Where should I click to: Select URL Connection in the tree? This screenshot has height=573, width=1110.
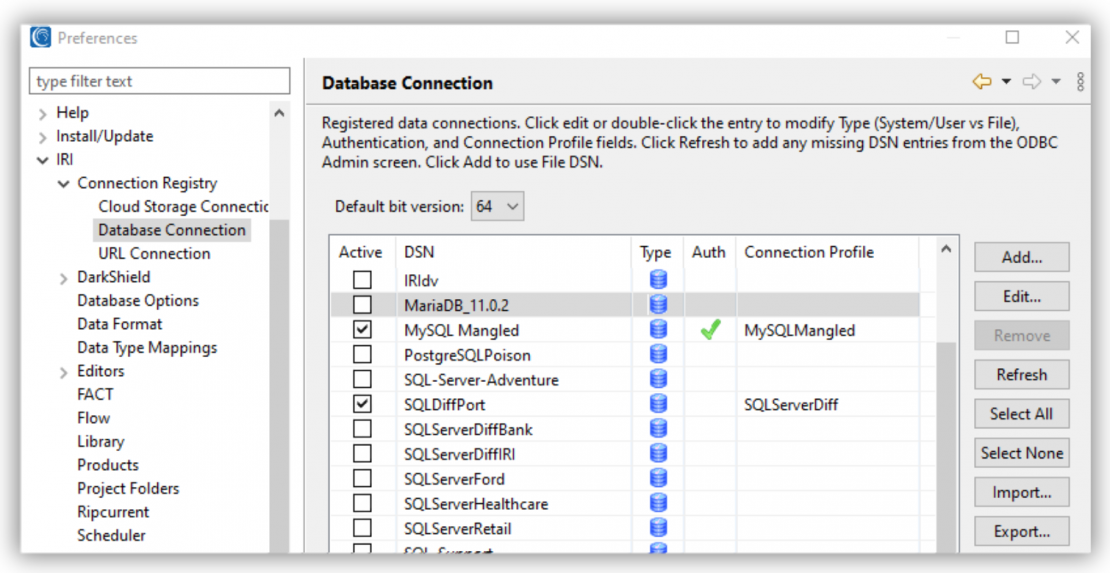[154, 254]
